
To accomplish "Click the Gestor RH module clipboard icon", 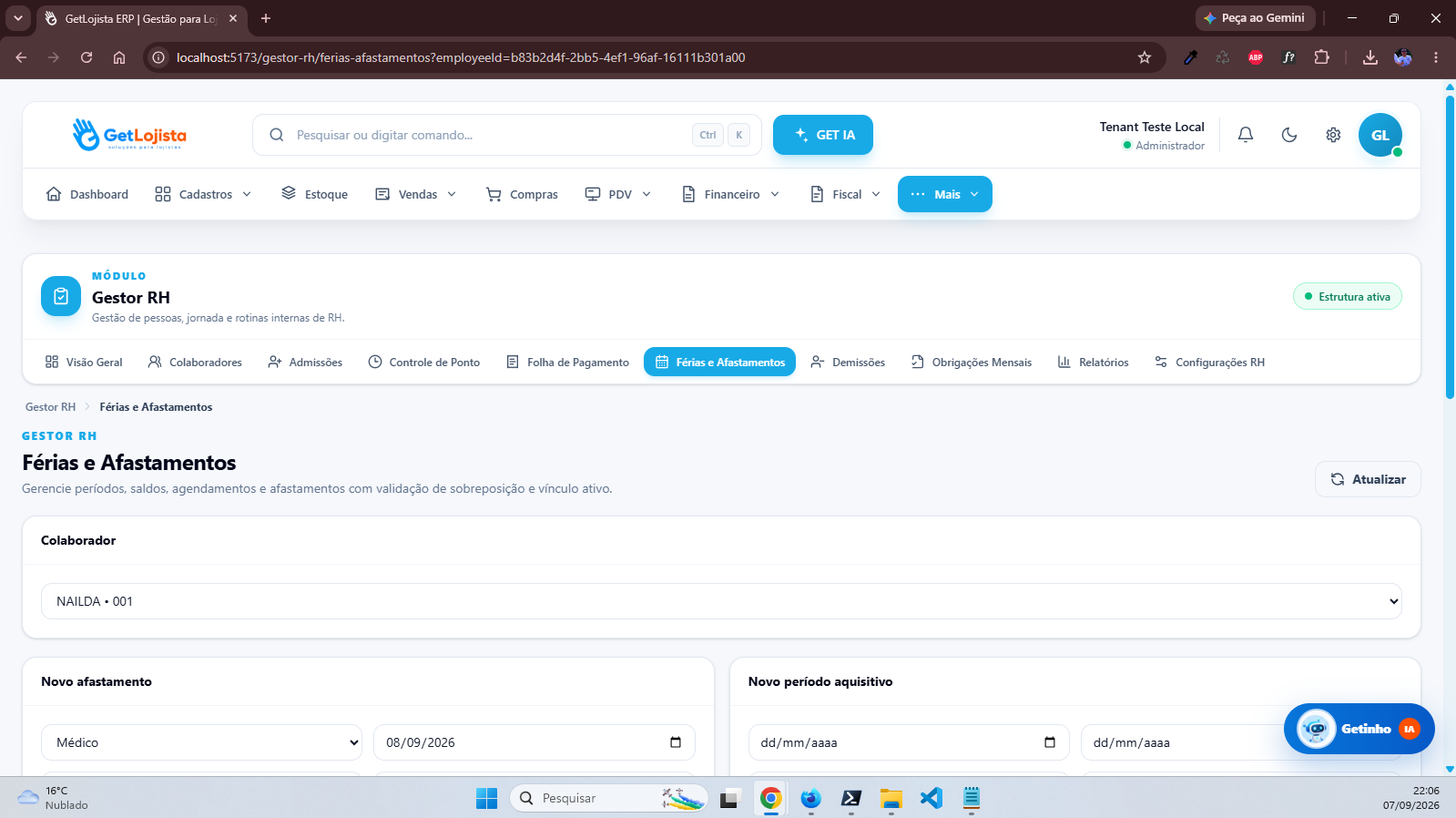I will point(61,296).
